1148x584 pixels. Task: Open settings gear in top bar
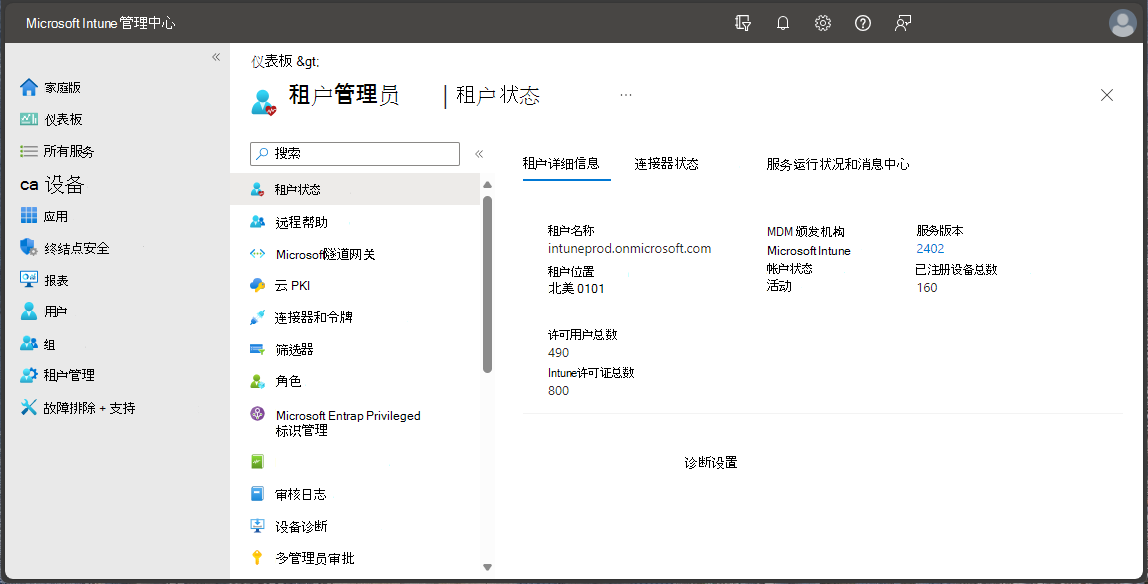(x=823, y=23)
